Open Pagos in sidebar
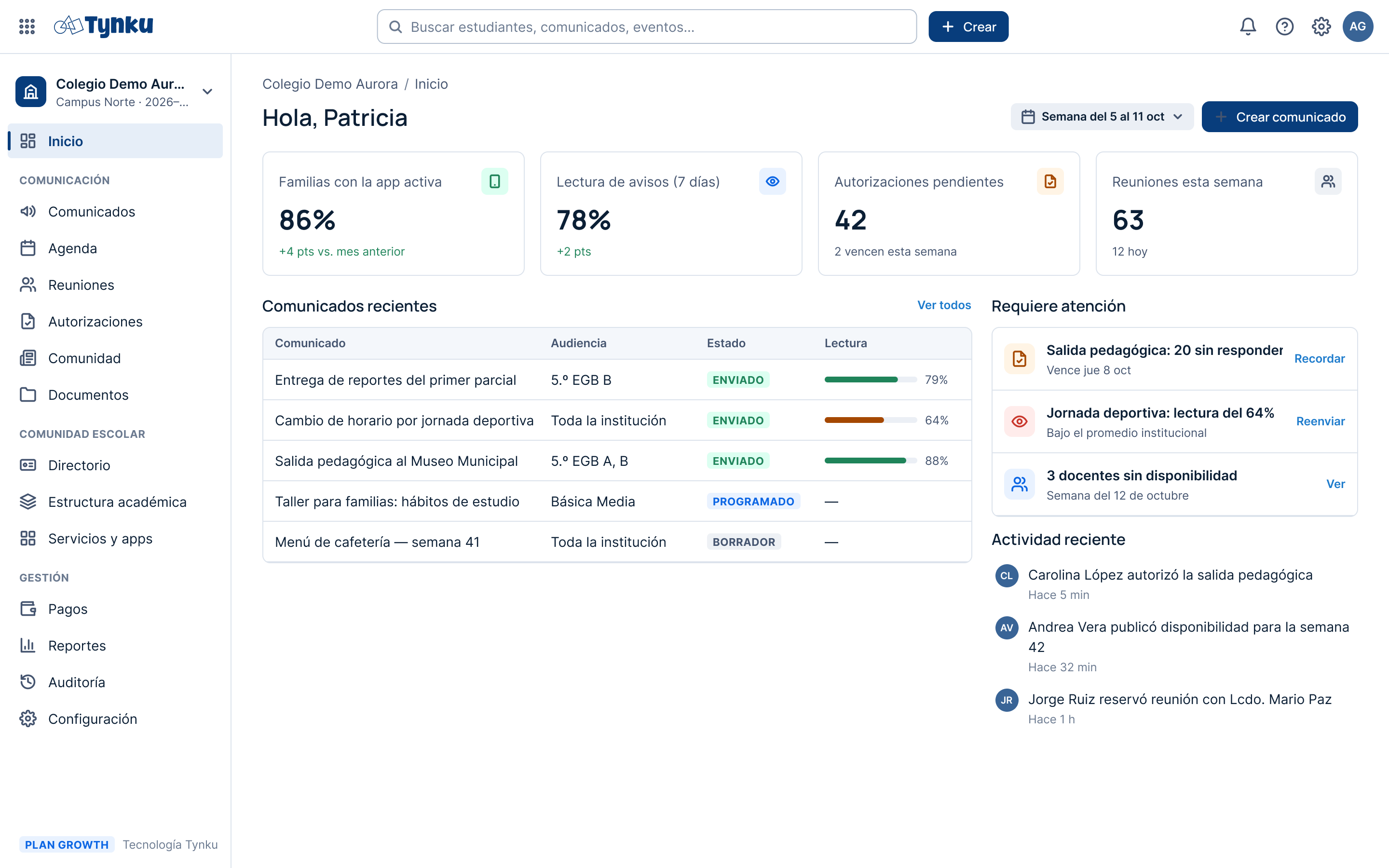The image size is (1389, 868). 115,609
